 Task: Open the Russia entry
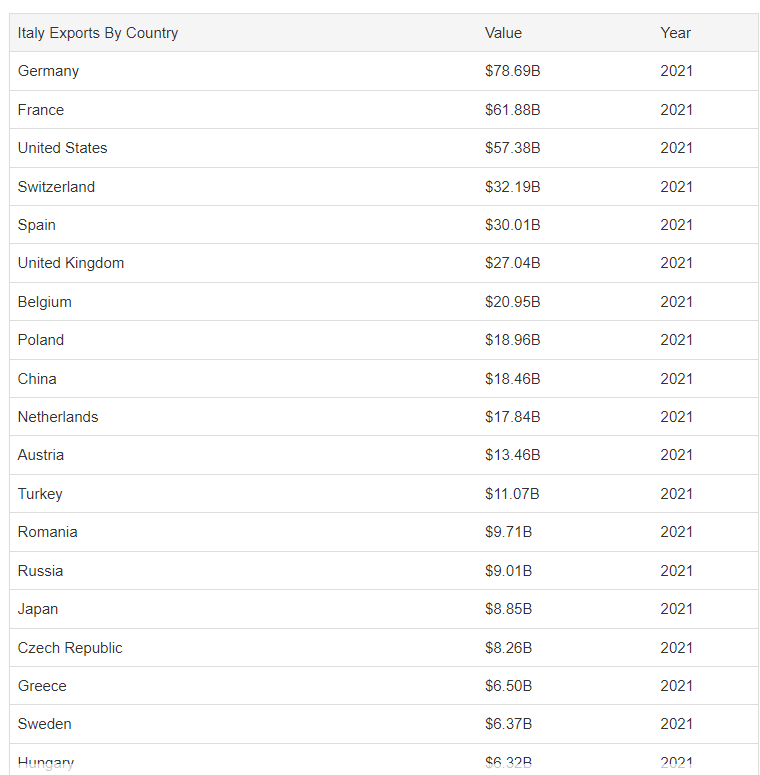[40, 571]
